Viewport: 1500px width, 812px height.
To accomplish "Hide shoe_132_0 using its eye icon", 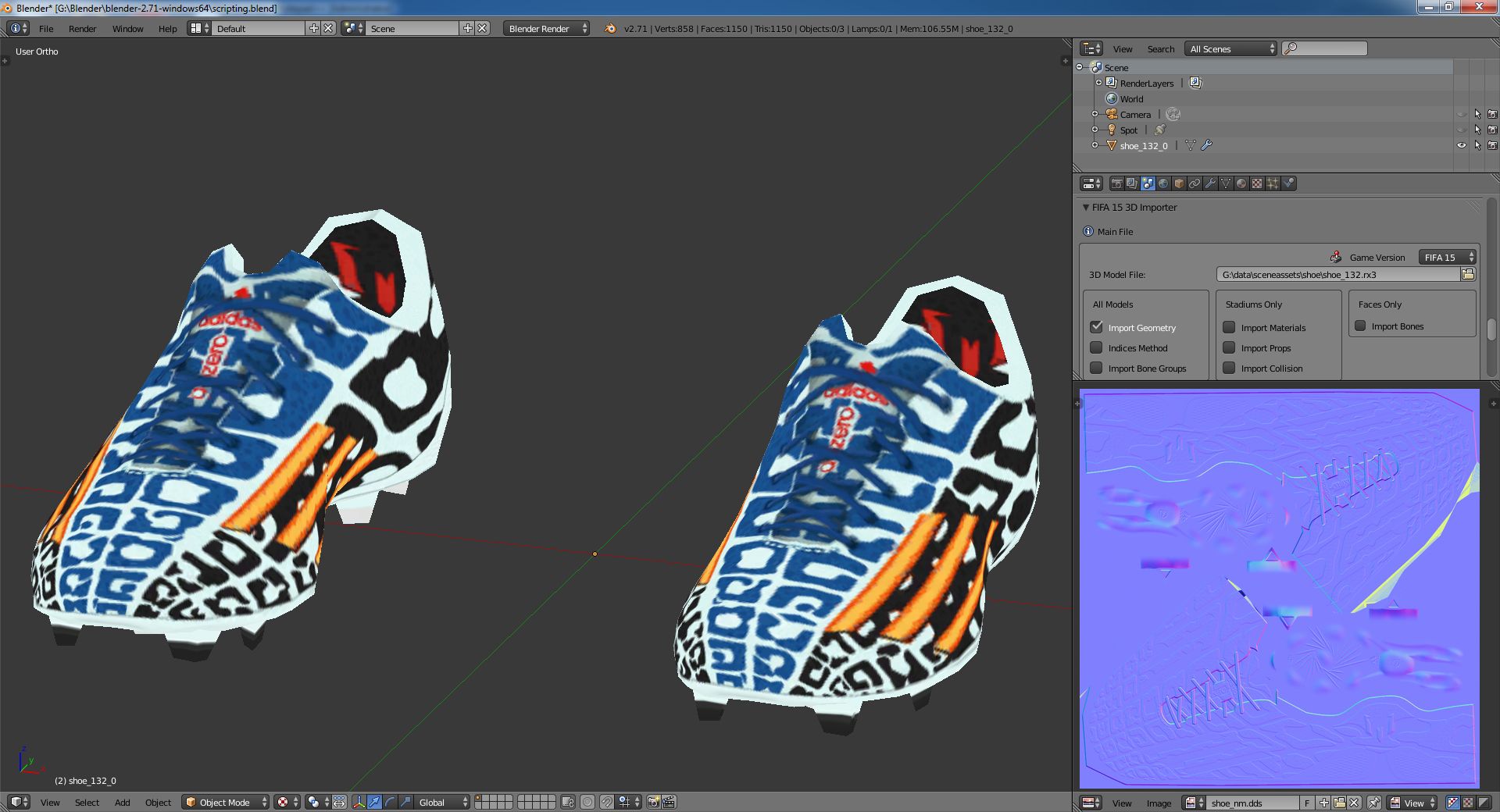I will click(x=1462, y=145).
